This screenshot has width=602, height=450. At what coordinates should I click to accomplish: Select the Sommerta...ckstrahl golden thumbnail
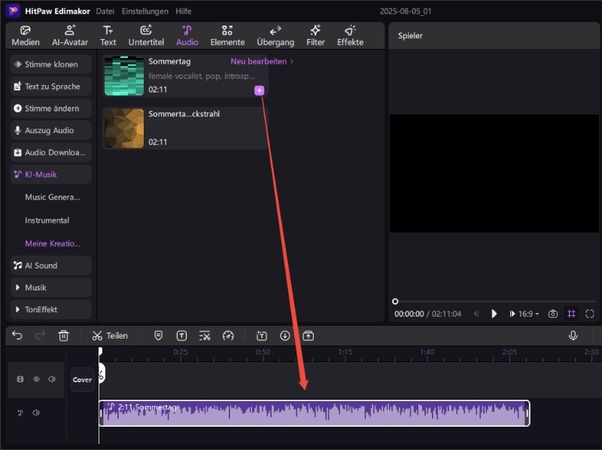pyautogui.click(x=124, y=128)
